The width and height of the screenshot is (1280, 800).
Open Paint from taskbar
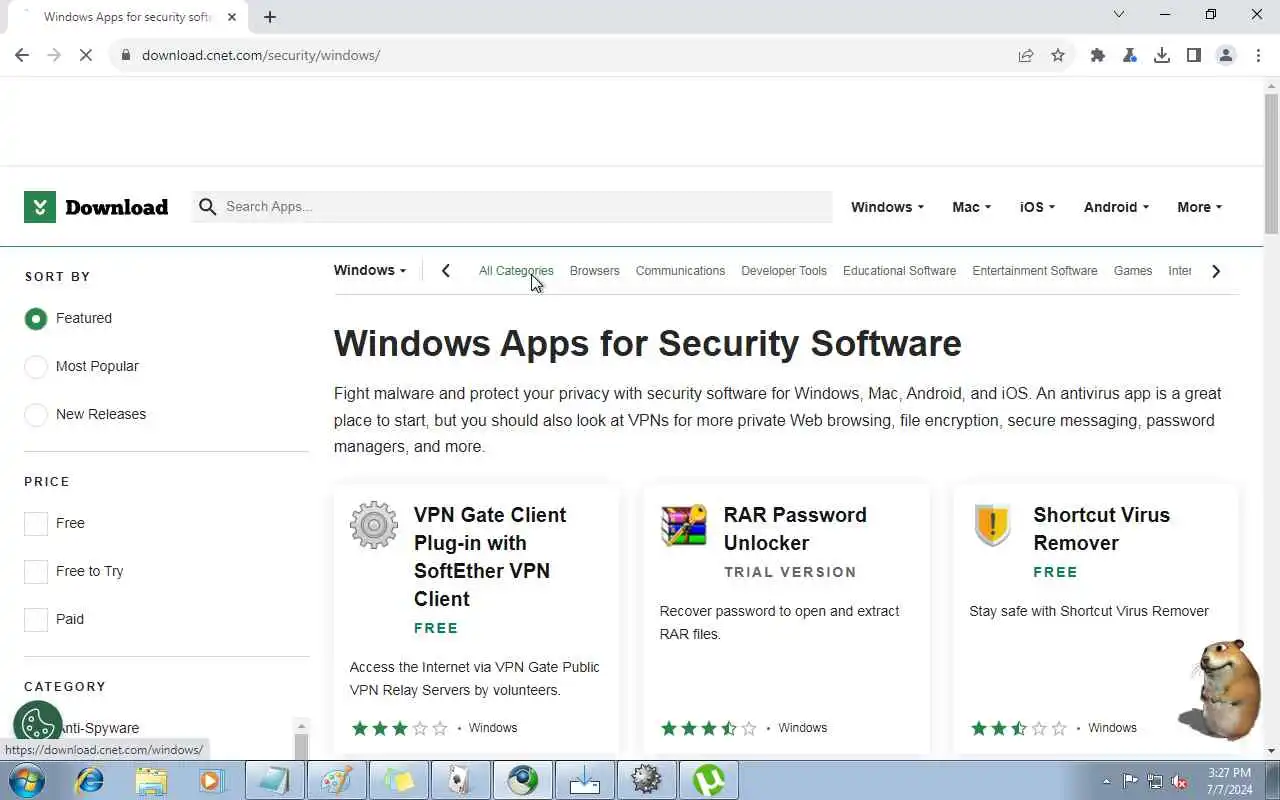pos(337,780)
